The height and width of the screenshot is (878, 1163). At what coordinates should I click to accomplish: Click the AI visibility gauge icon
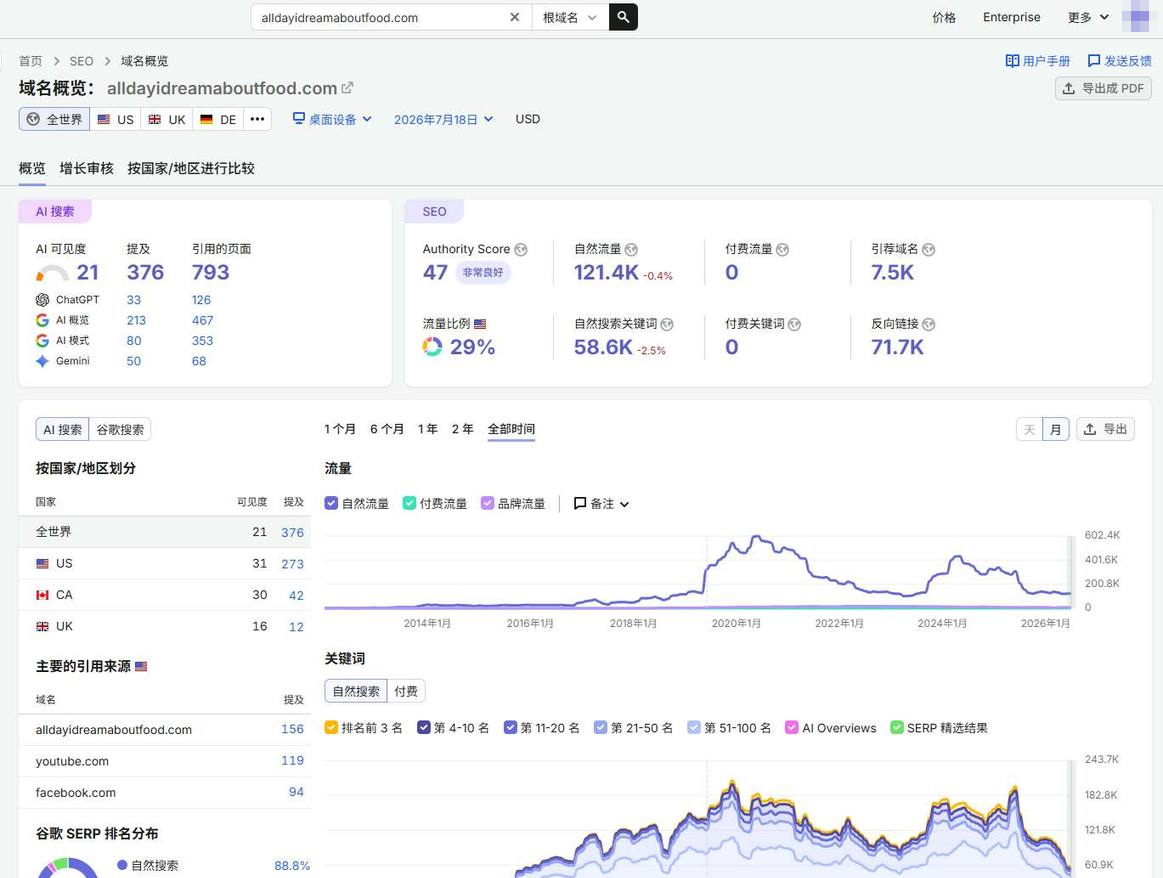[52, 273]
